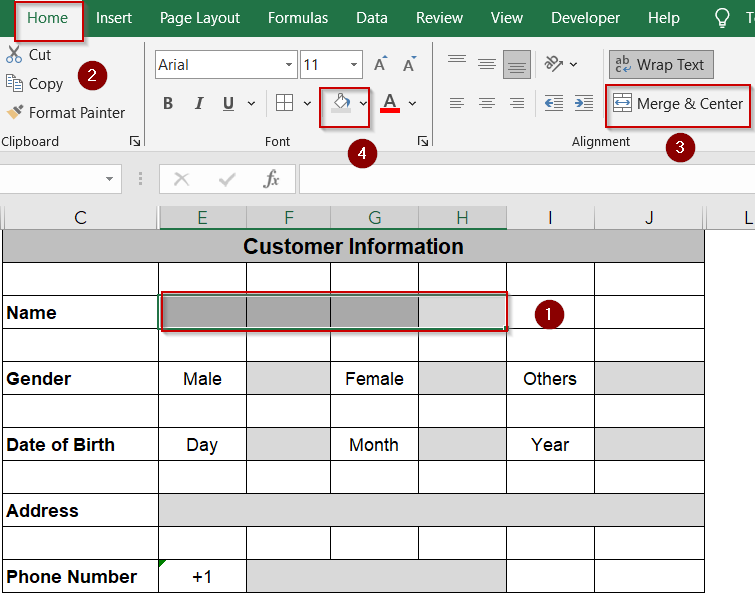Select the Female cell
The width and height of the screenshot is (755, 597).
point(374,378)
